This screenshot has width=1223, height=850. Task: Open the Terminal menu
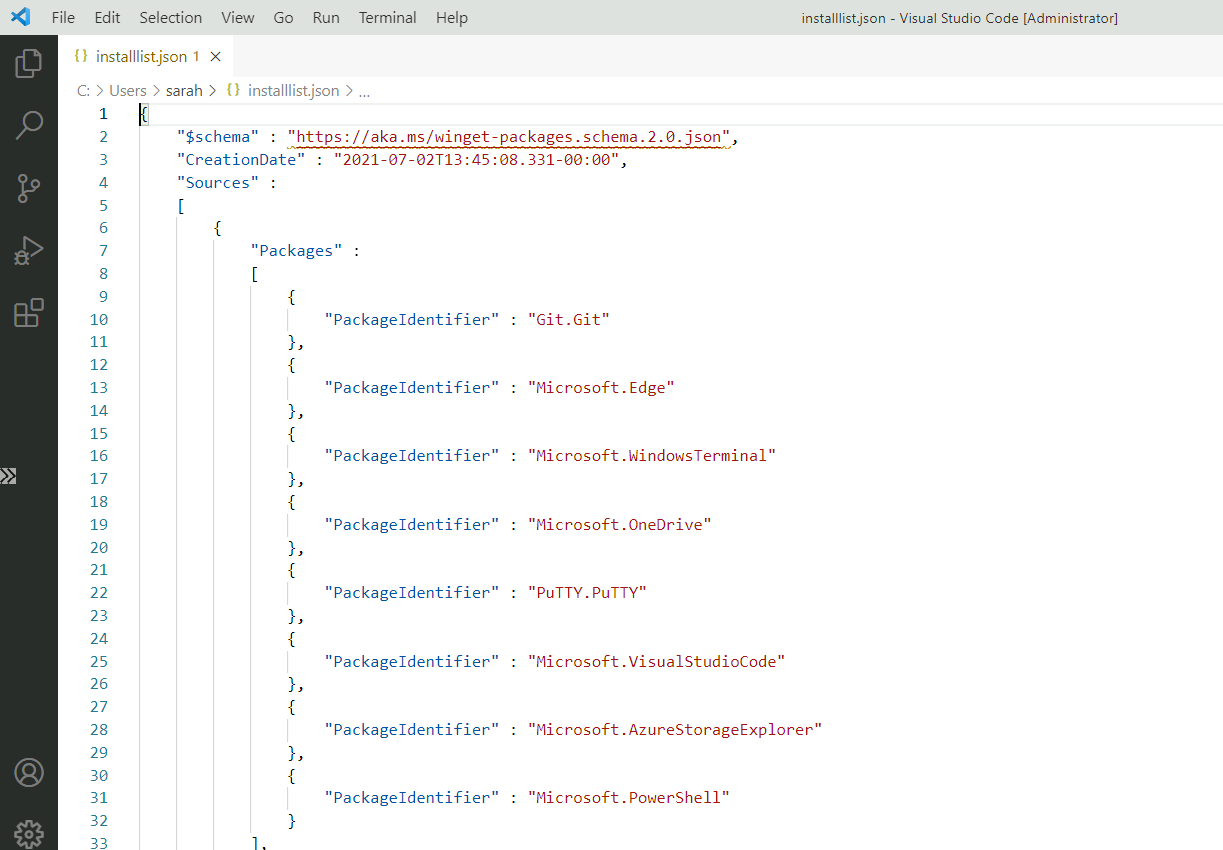388,18
